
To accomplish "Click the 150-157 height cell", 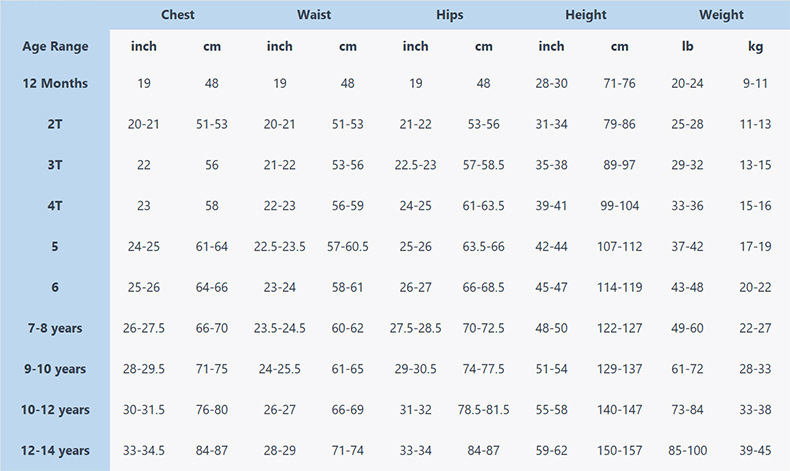I will (x=620, y=451).
